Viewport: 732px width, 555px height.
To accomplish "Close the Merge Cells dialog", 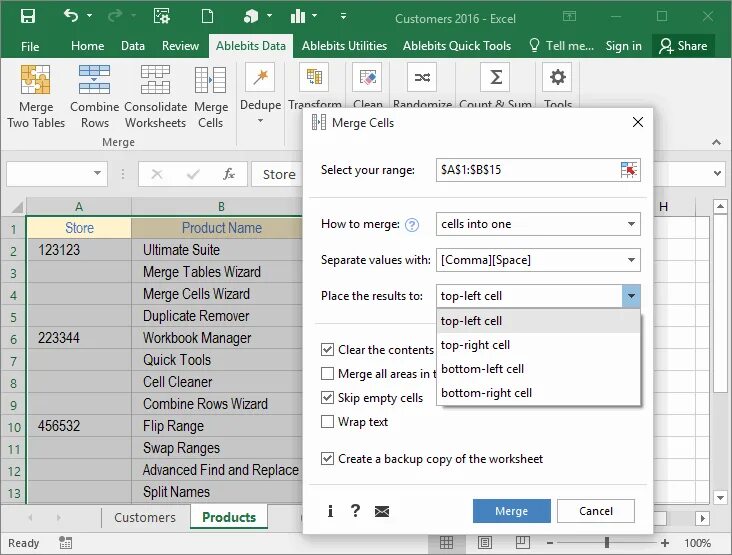I will pyautogui.click(x=638, y=122).
